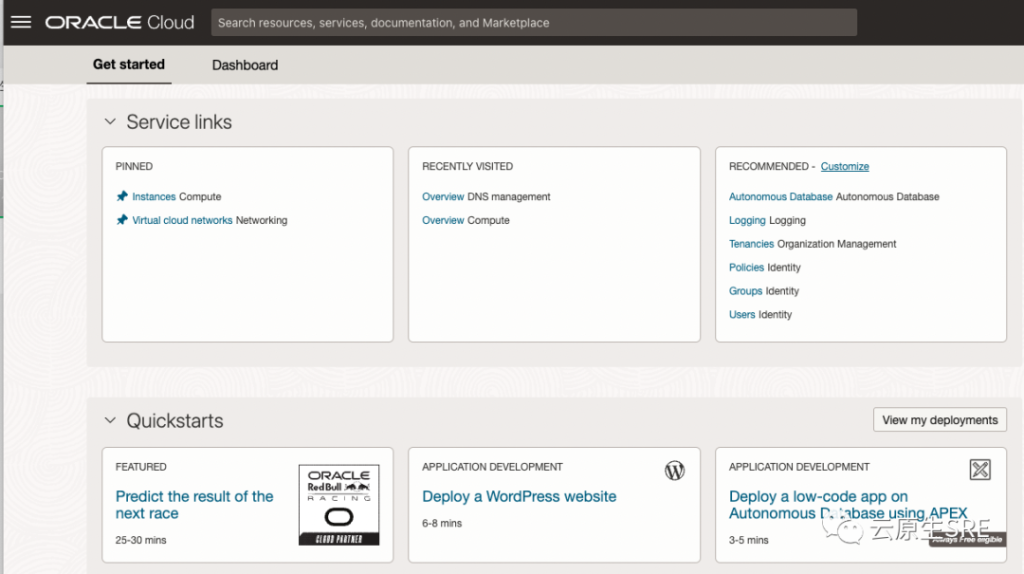
Task: Focus the search resources input field
Action: [534, 22]
